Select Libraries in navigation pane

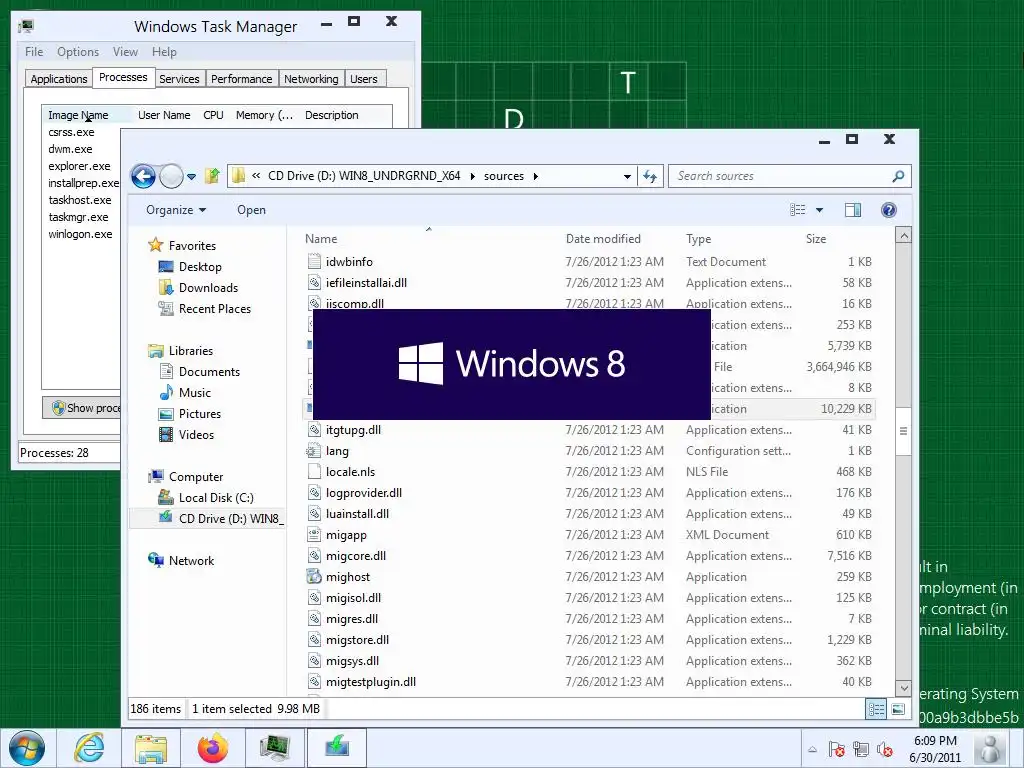(191, 351)
